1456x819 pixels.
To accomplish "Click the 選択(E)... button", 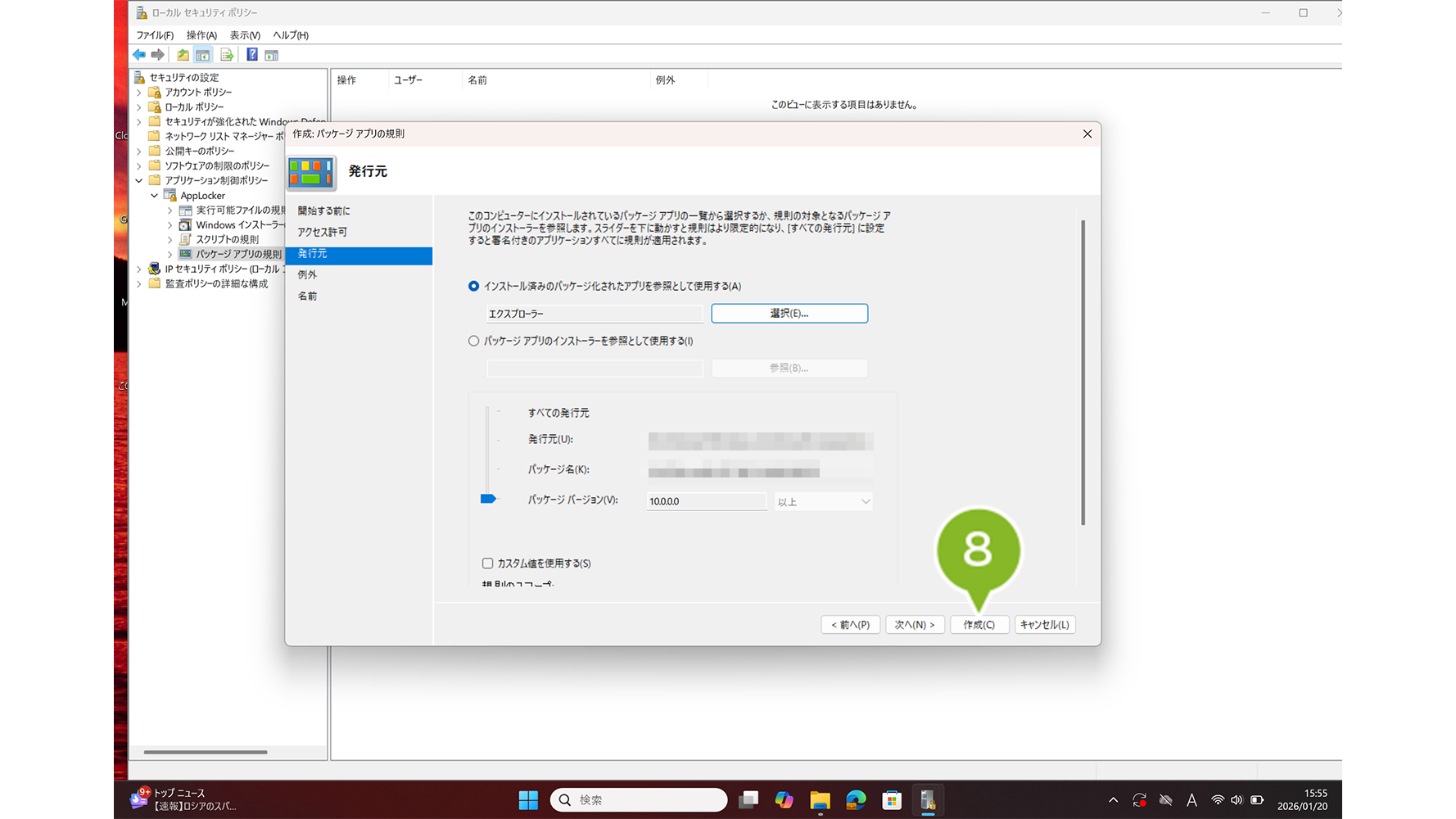I will click(789, 314).
